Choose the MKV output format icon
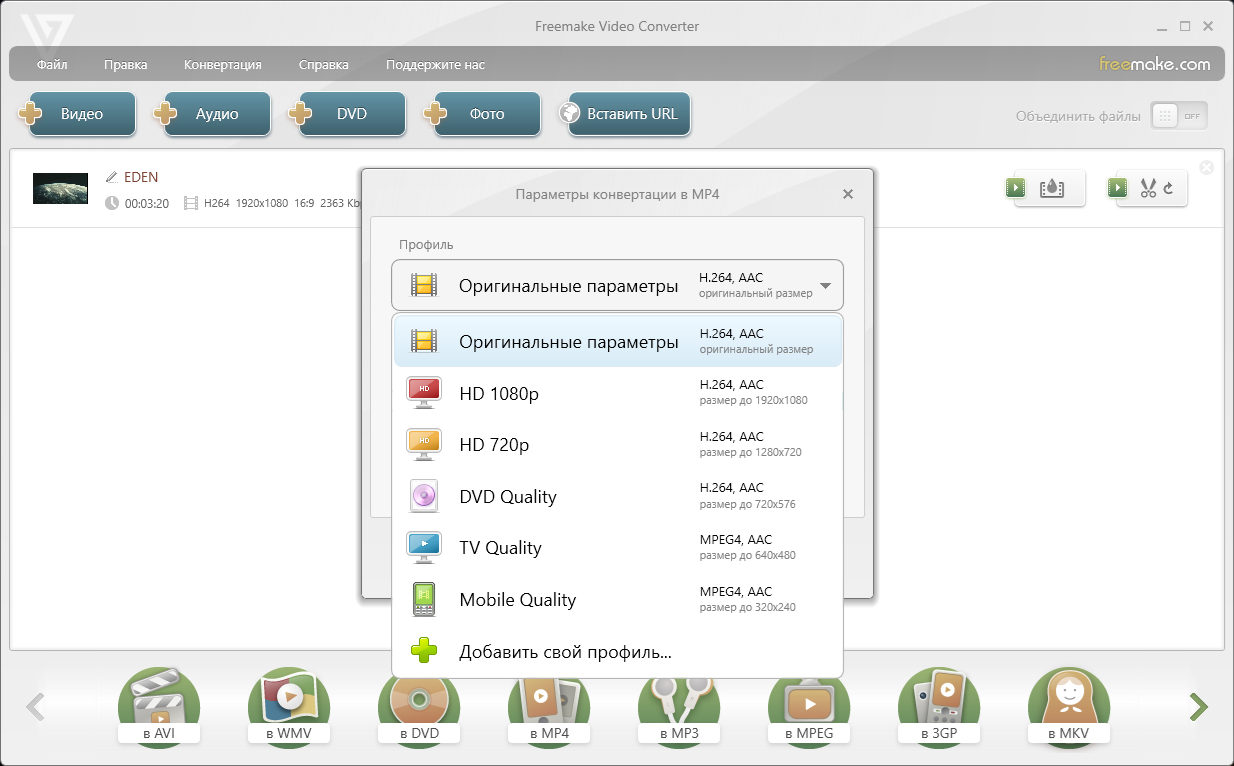The width and height of the screenshot is (1234, 766). [1069, 707]
